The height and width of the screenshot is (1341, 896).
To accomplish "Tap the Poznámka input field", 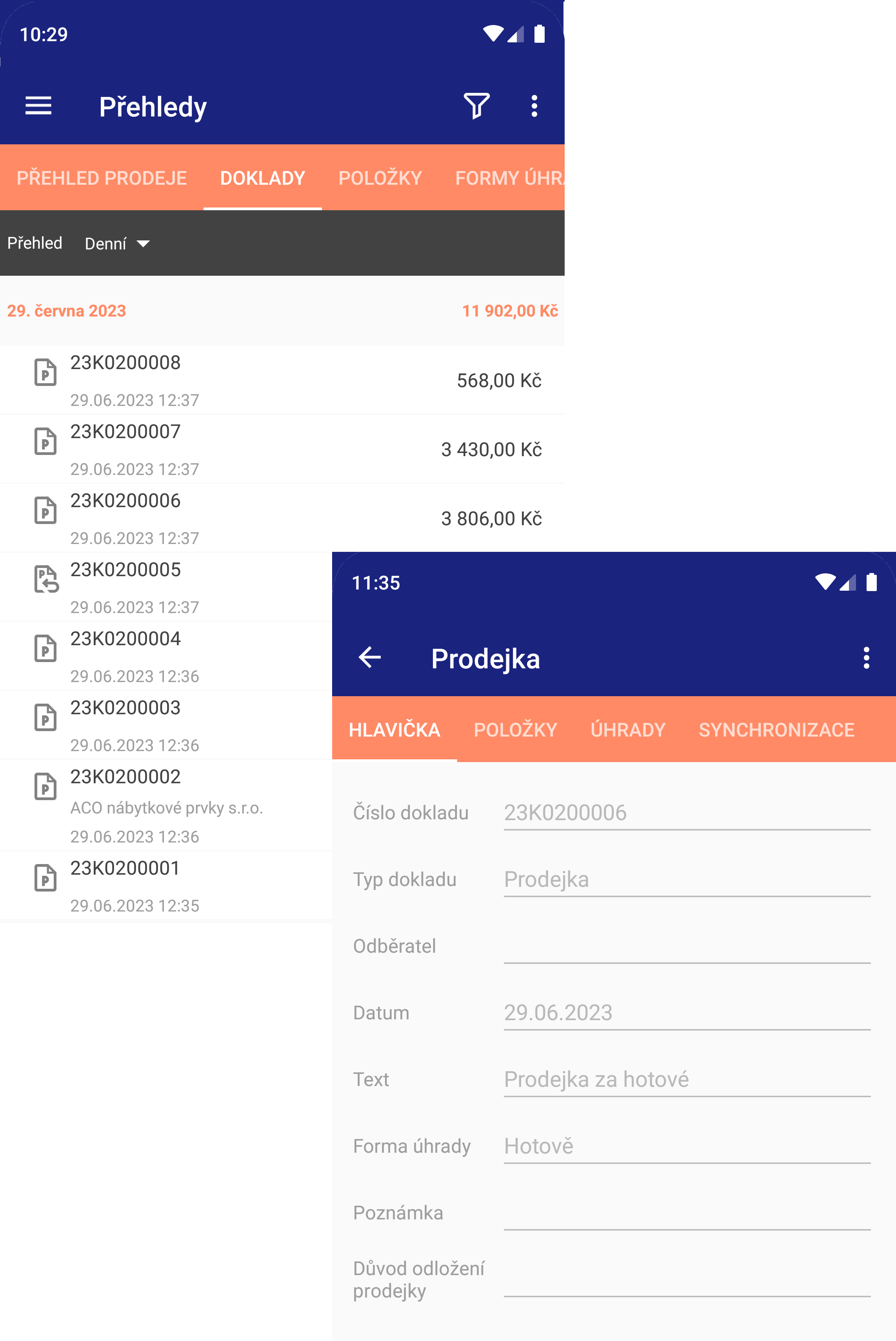I will [x=687, y=1213].
